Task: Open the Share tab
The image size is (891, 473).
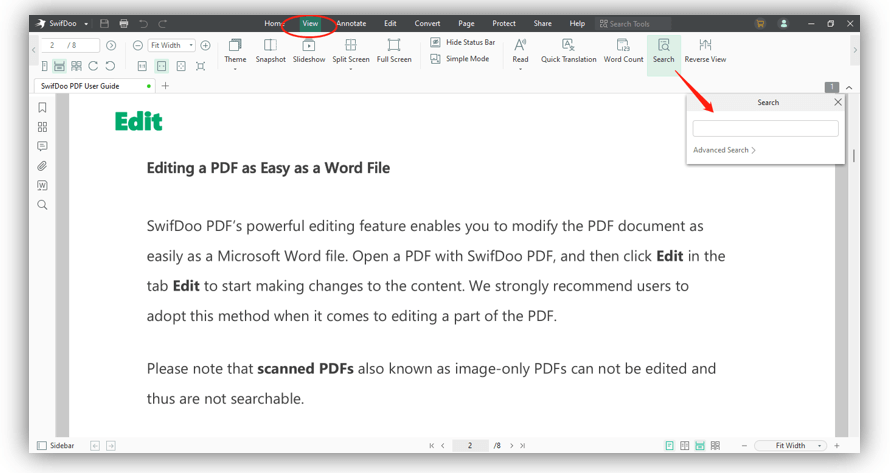Action: coord(543,23)
